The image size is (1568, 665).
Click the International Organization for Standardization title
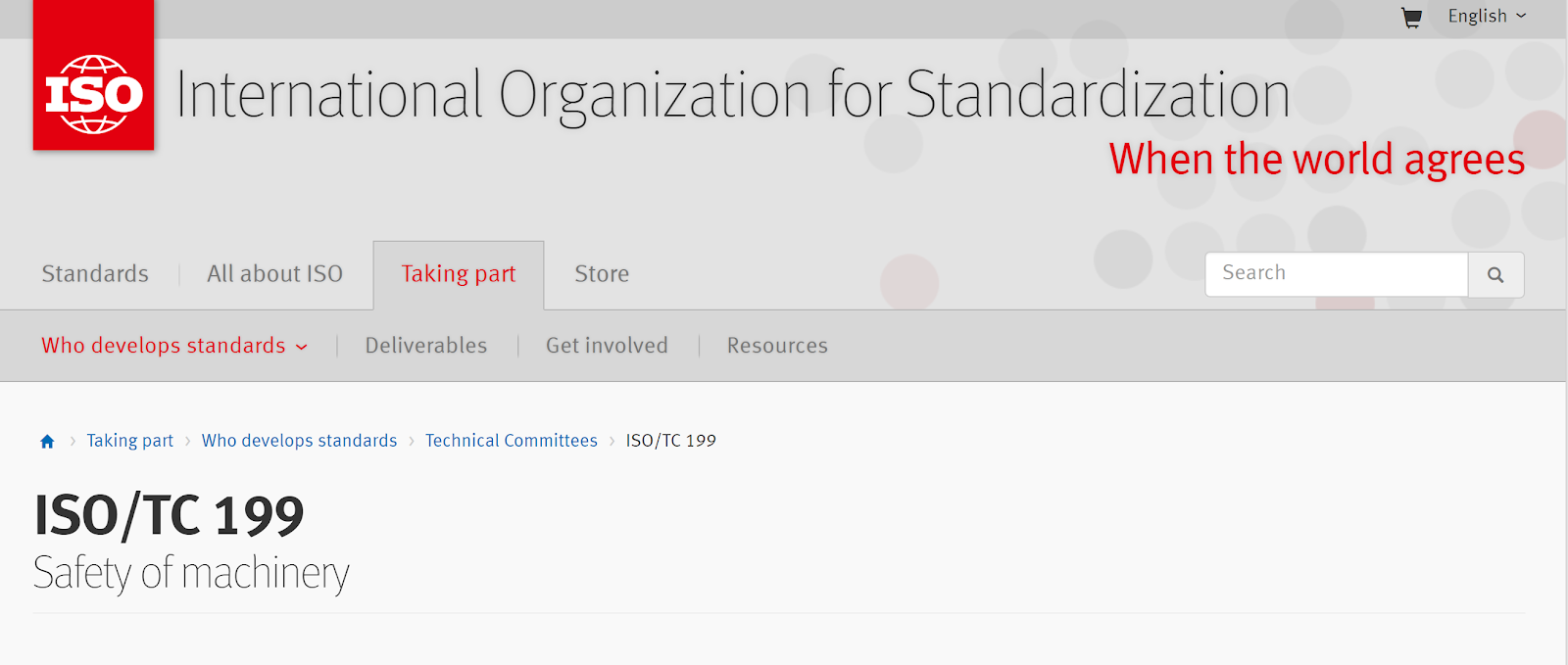[732, 96]
